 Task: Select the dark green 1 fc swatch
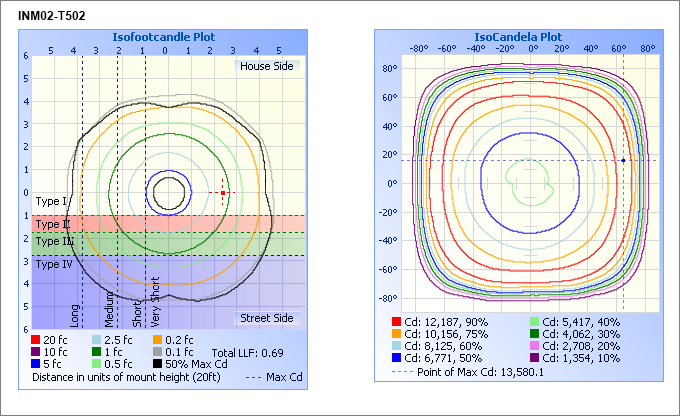(97, 353)
